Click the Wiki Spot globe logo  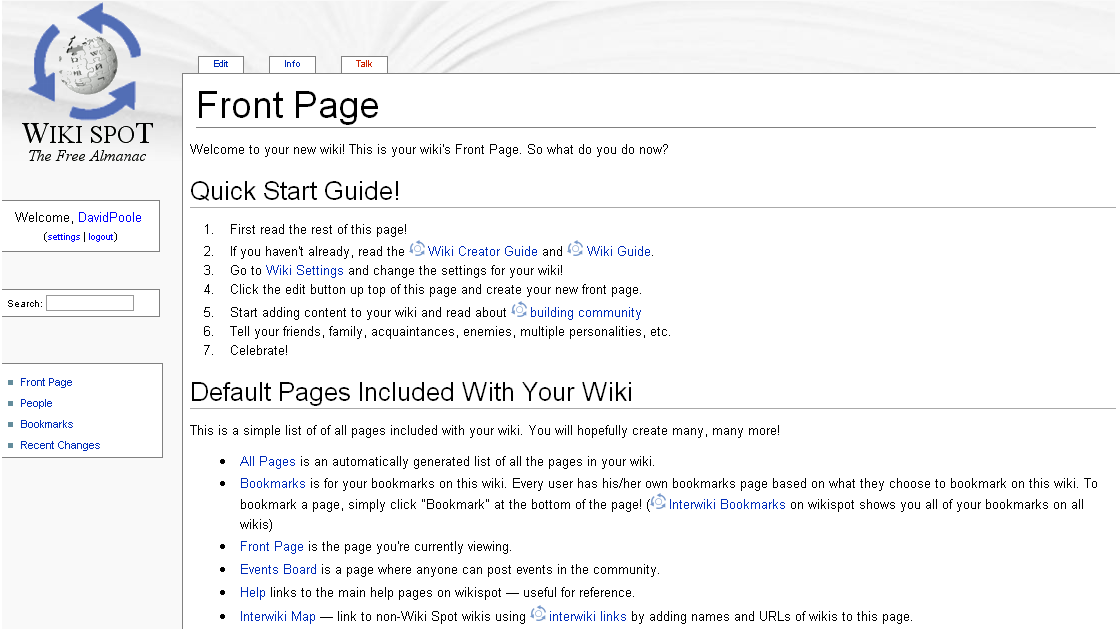coord(86,61)
